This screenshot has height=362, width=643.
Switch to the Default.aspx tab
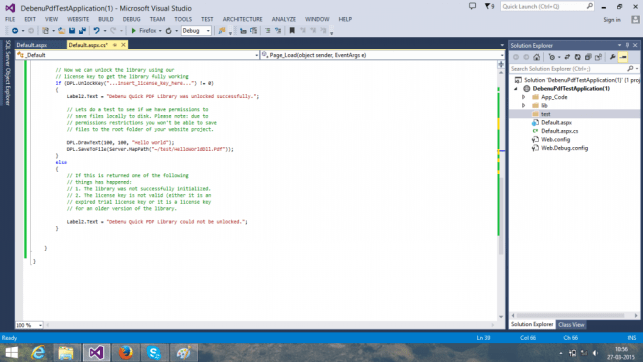coord(32,45)
